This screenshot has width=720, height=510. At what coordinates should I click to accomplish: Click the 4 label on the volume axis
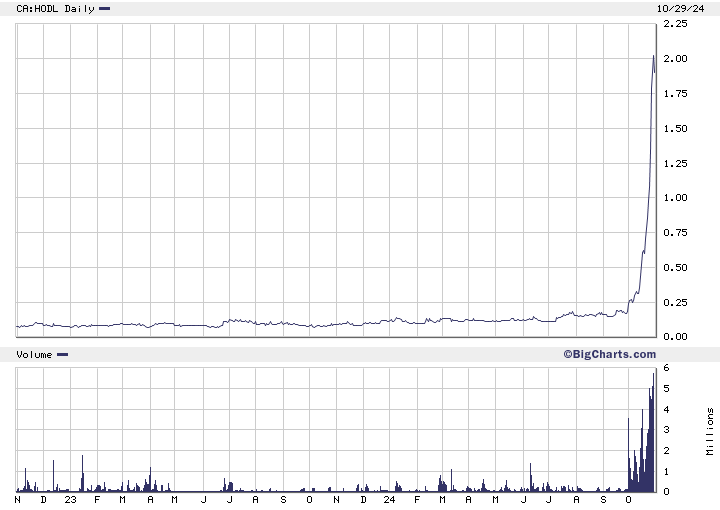(666, 409)
